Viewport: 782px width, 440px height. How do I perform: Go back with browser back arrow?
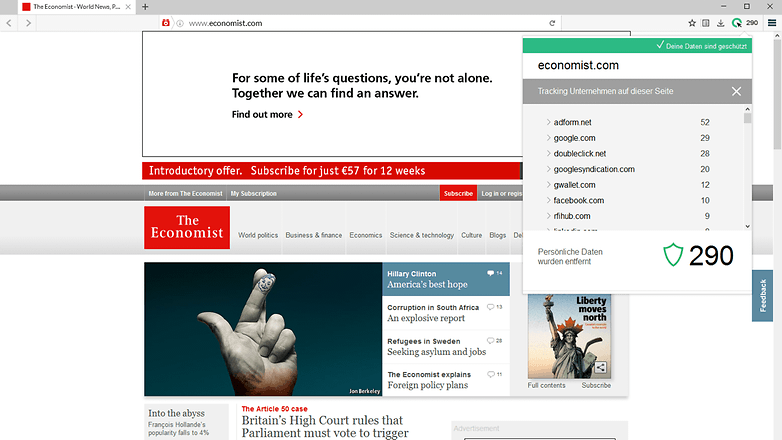[x=9, y=23]
